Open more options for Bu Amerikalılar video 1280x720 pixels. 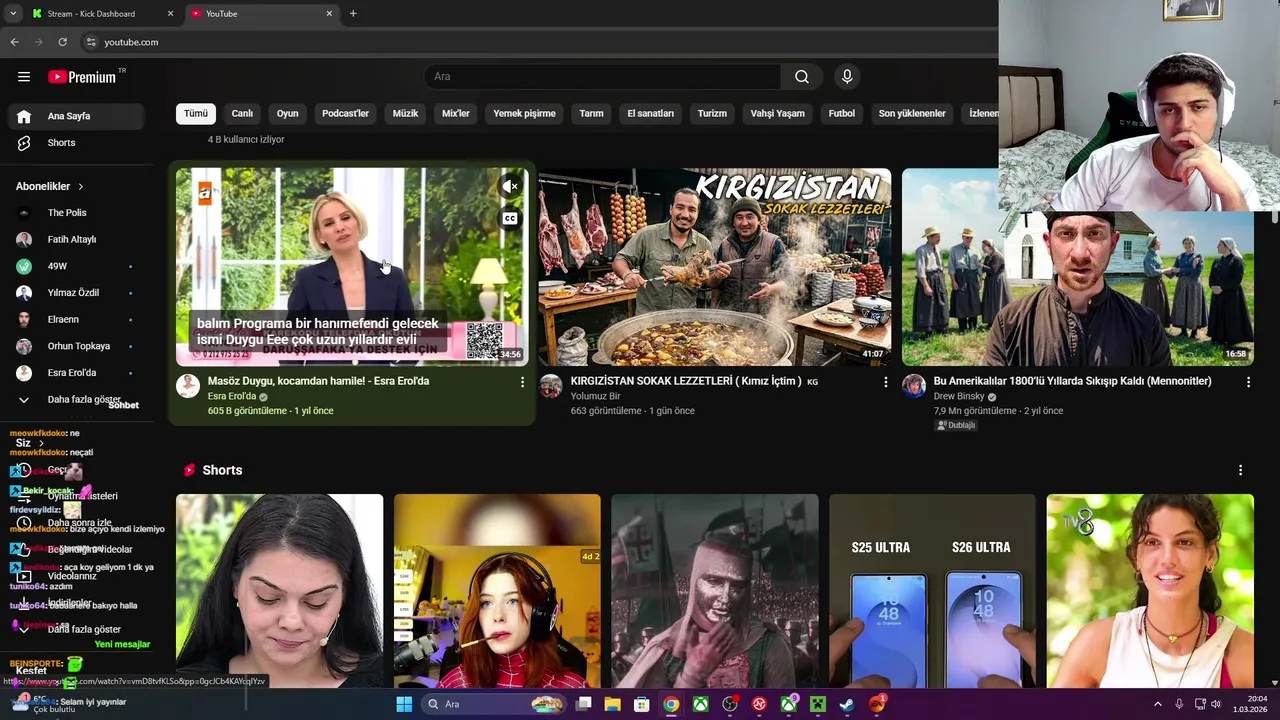tap(1248, 382)
